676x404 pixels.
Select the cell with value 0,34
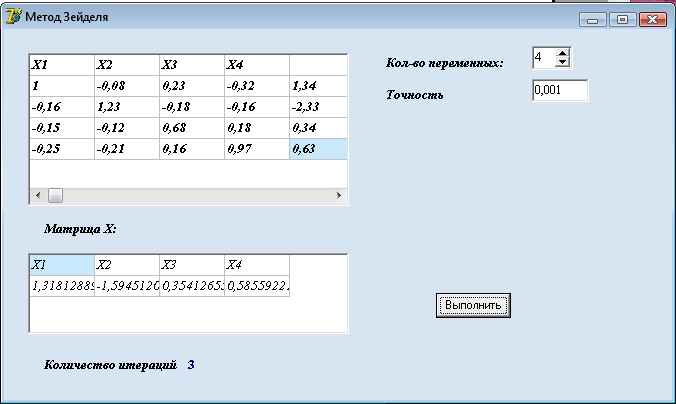(319, 128)
